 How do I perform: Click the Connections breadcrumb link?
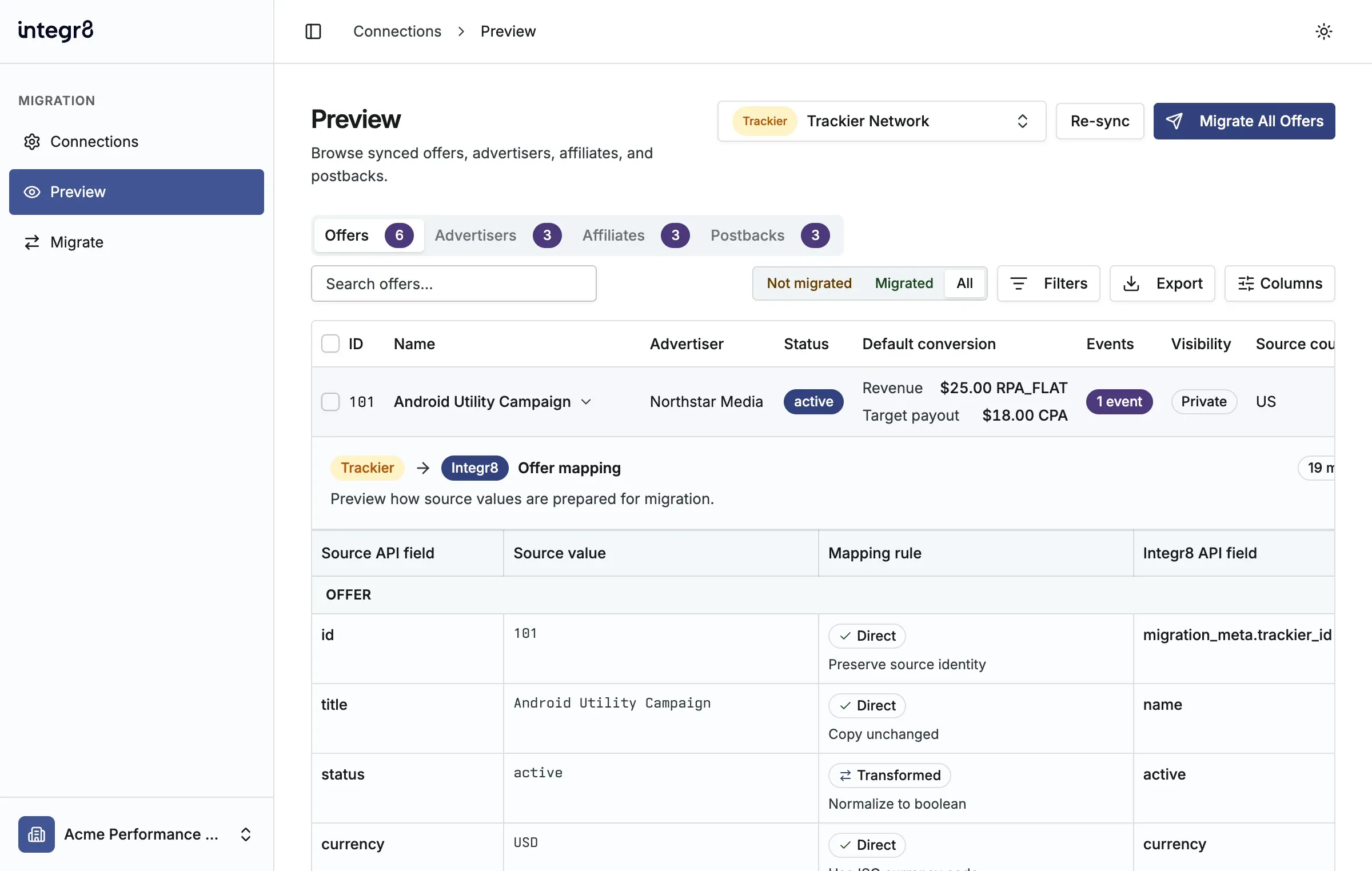click(397, 31)
